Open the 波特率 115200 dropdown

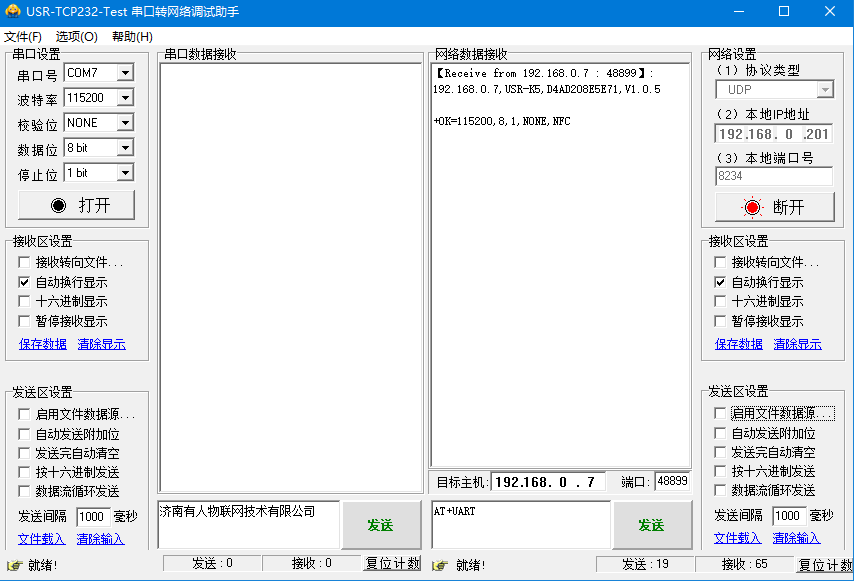coord(125,98)
